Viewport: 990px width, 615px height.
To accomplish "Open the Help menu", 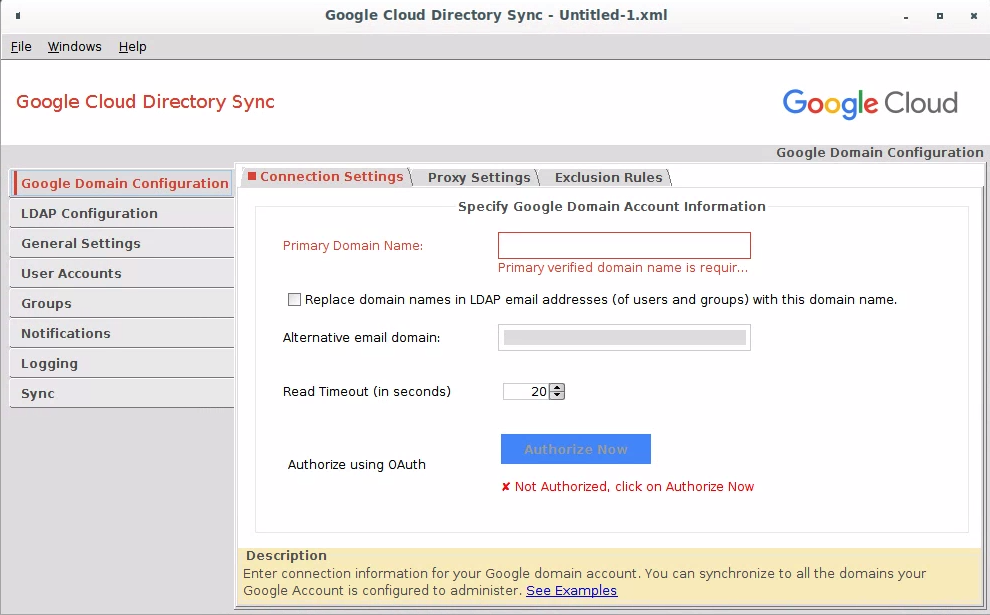I will pos(132,46).
